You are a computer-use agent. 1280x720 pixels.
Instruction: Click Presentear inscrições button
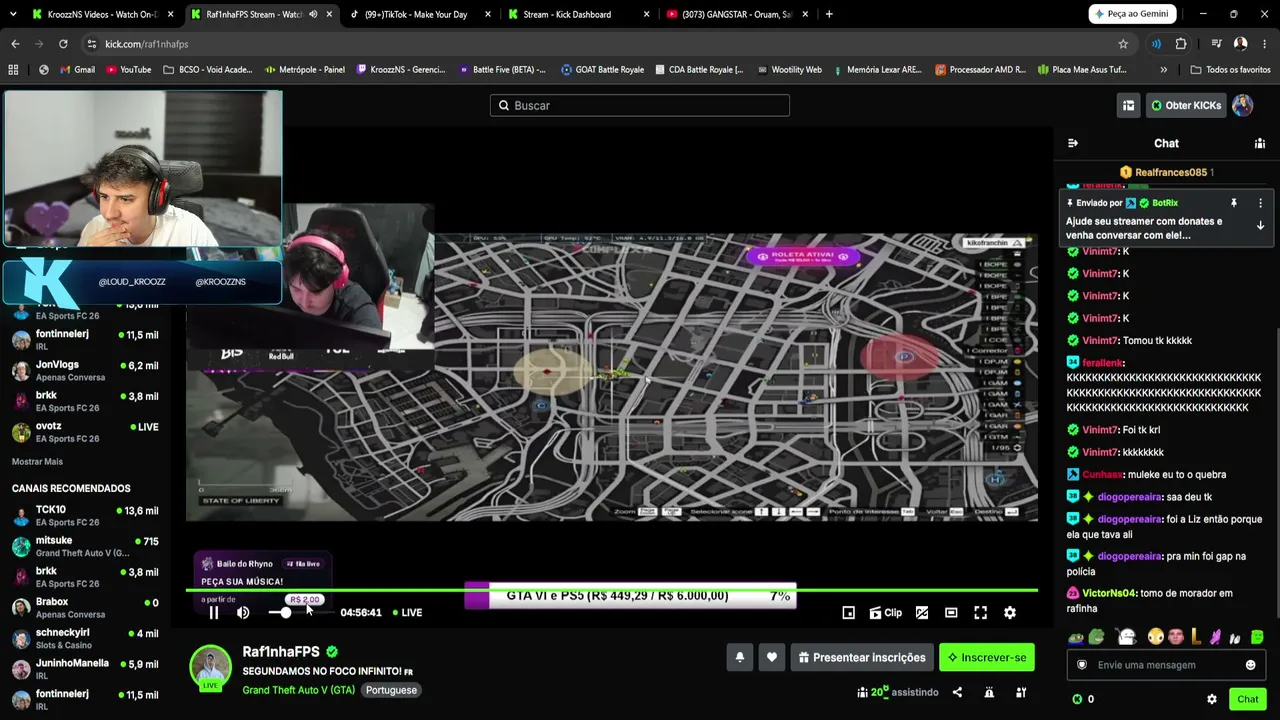[862, 657]
